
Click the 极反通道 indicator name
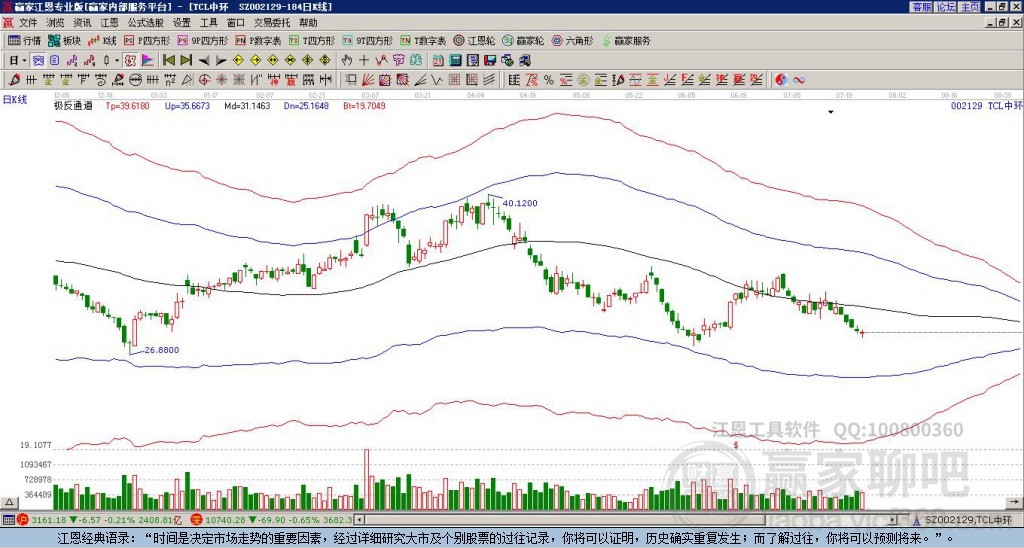pyautogui.click(x=73, y=105)
